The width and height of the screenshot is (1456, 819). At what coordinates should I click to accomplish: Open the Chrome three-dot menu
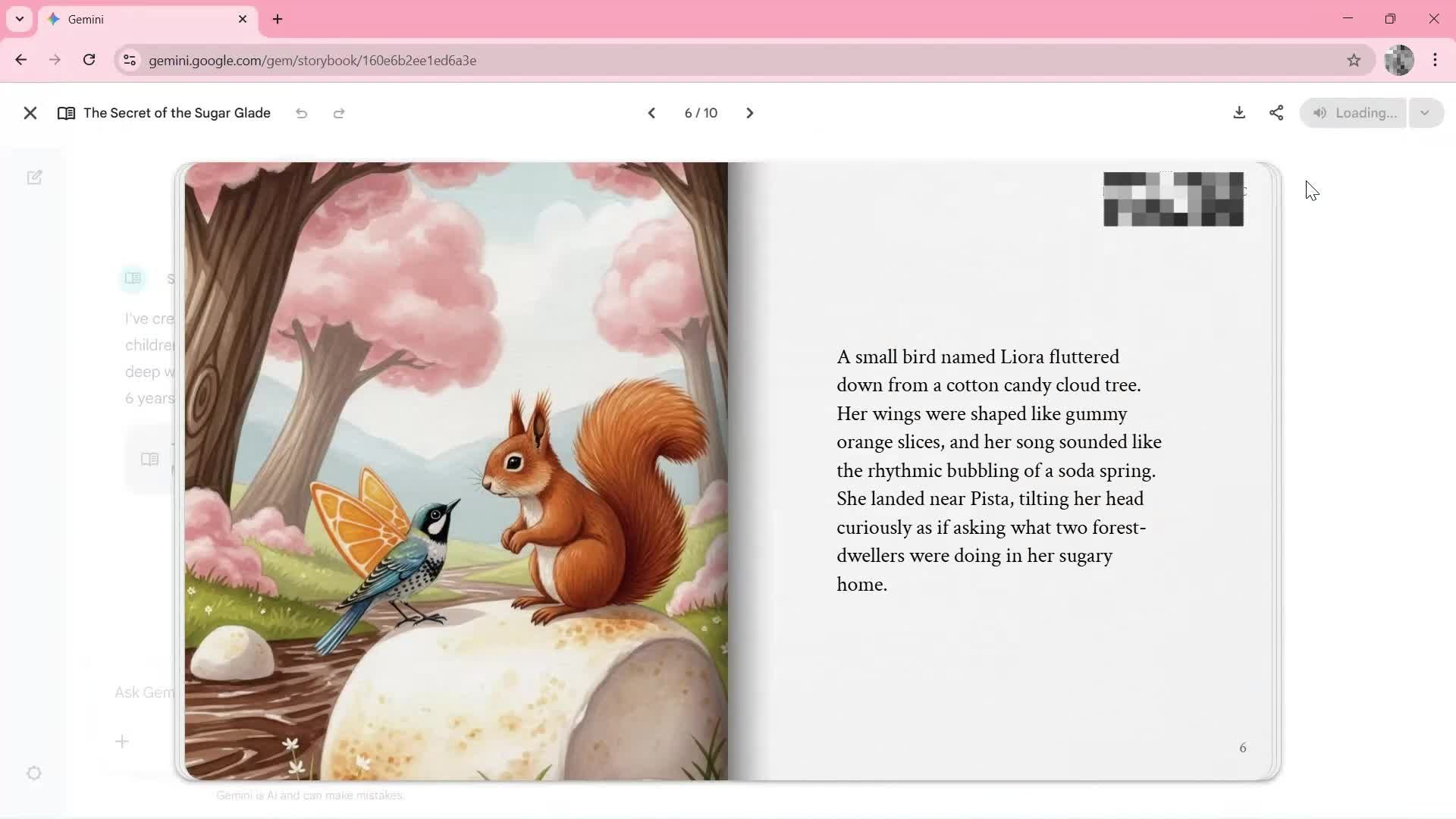1435,60
